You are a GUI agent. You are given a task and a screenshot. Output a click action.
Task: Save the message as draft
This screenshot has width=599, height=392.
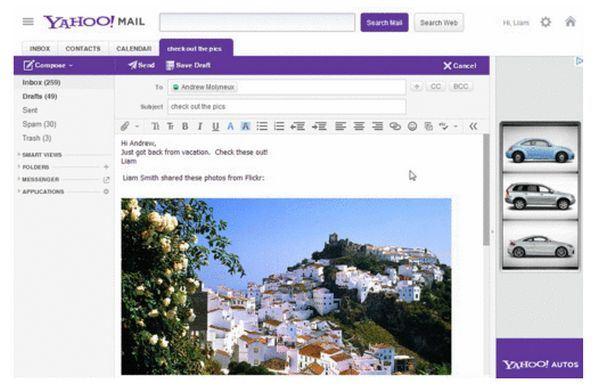coord(188,65)
